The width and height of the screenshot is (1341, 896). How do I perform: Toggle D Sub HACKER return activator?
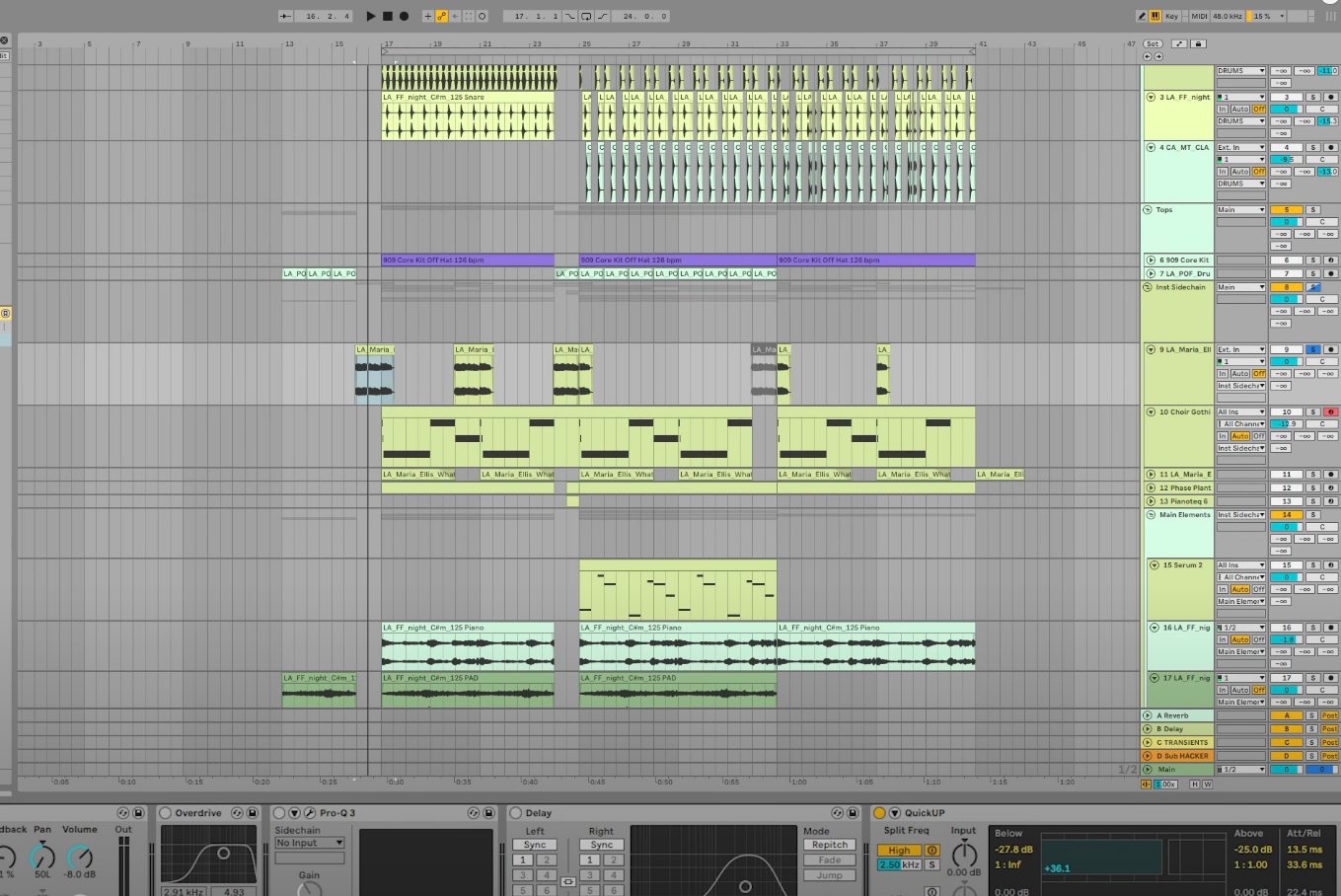1287,756
